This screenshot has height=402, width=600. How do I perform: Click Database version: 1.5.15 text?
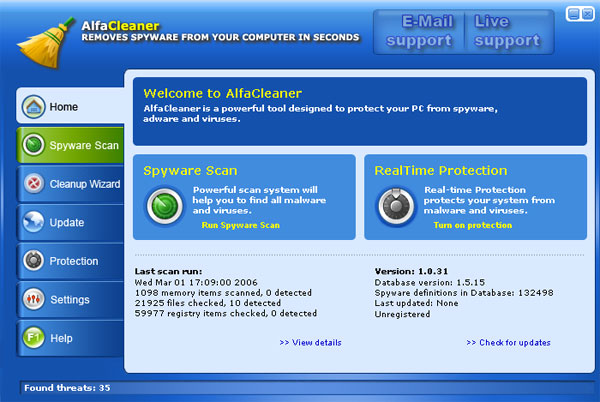tap(429, 282)
